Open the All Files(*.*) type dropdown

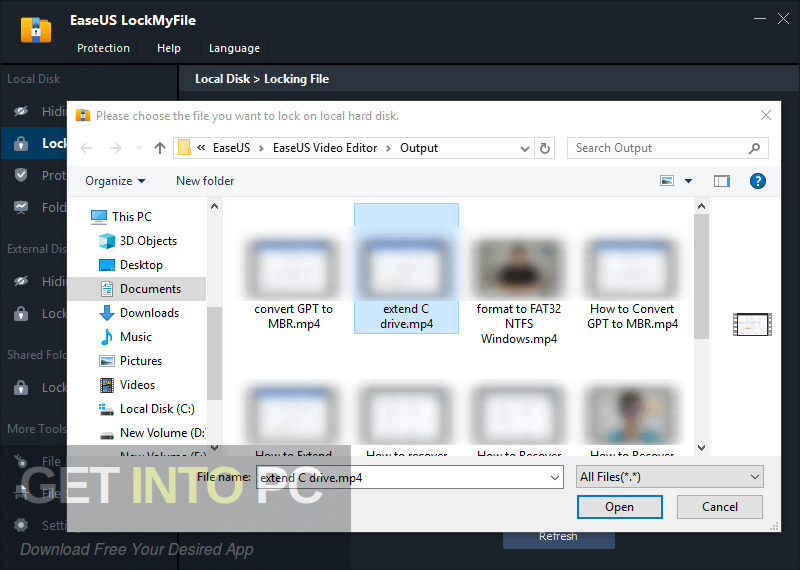point(669,477)
